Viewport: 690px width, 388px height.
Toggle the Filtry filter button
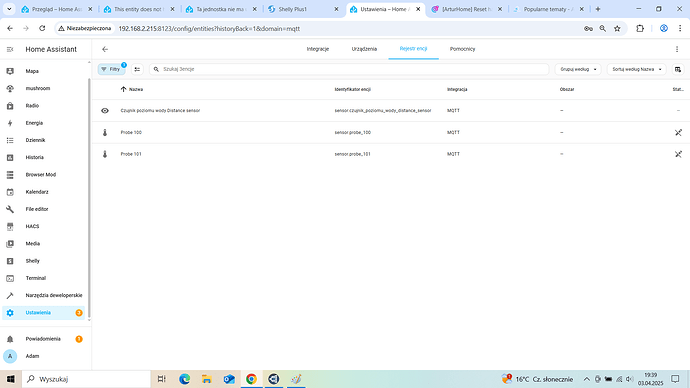(x=112, y=69)
